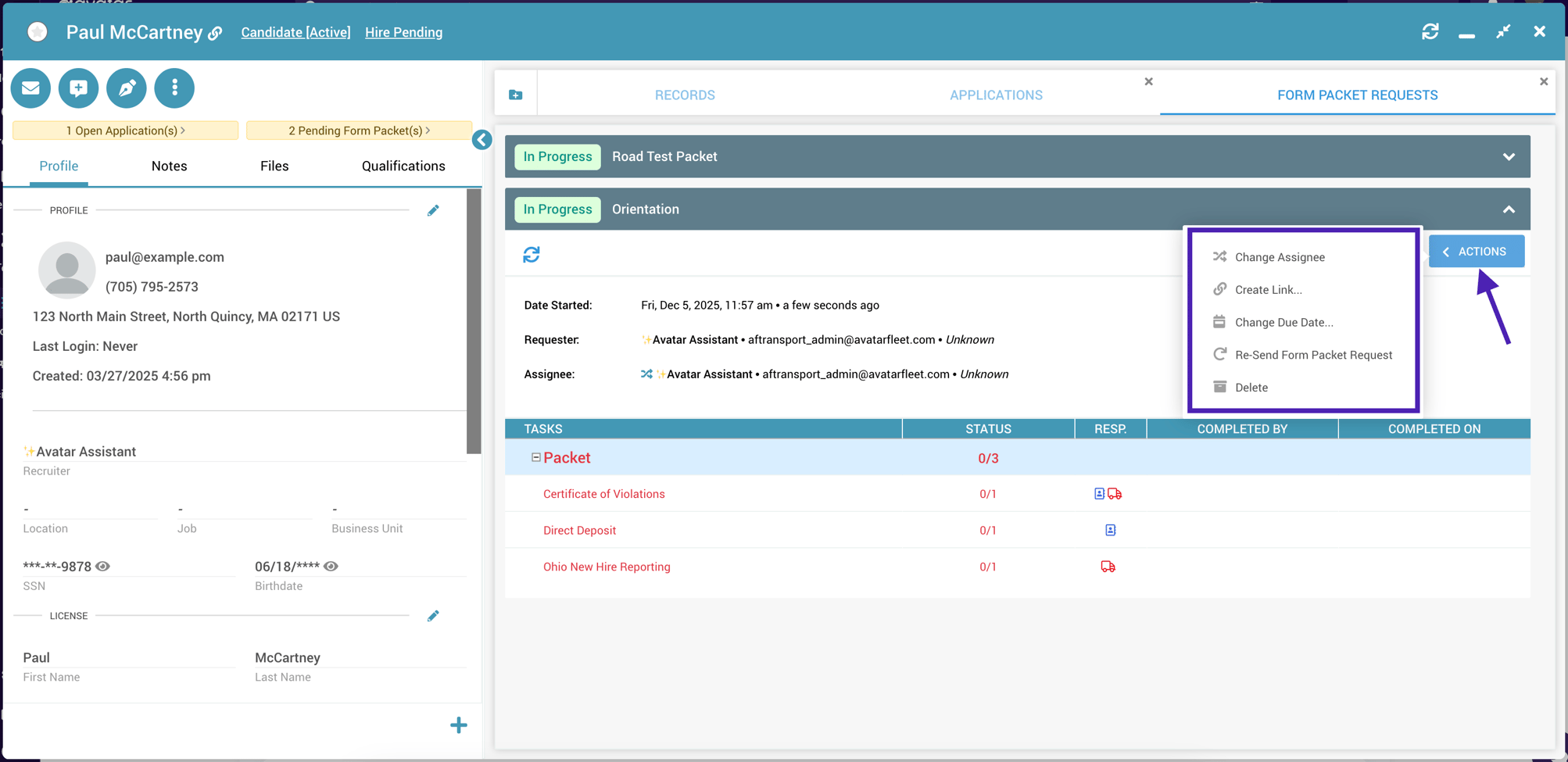Open the three-dot more options button
Viewport: 1568px width, 762px height.
pos(174,88)
